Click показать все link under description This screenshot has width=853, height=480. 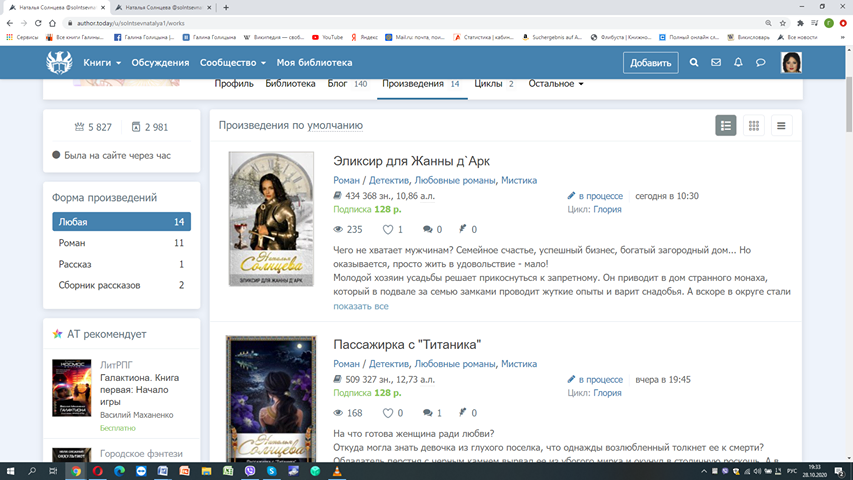coord(361,306)
